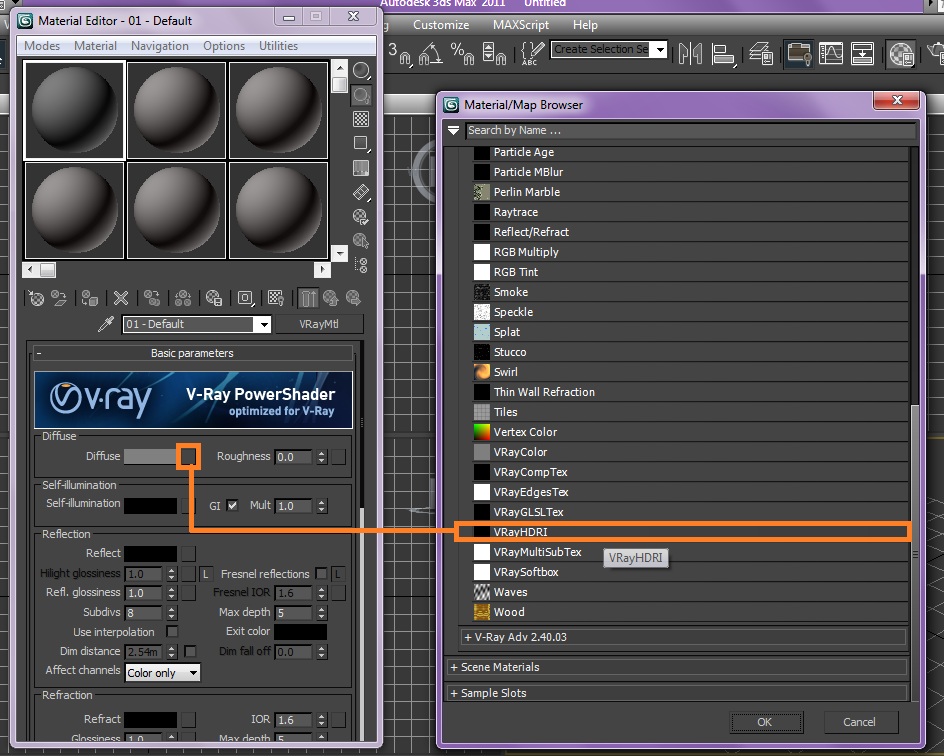944x756 pixels.
Task: Click the Exit color swatch
Action: click(300, 631)
